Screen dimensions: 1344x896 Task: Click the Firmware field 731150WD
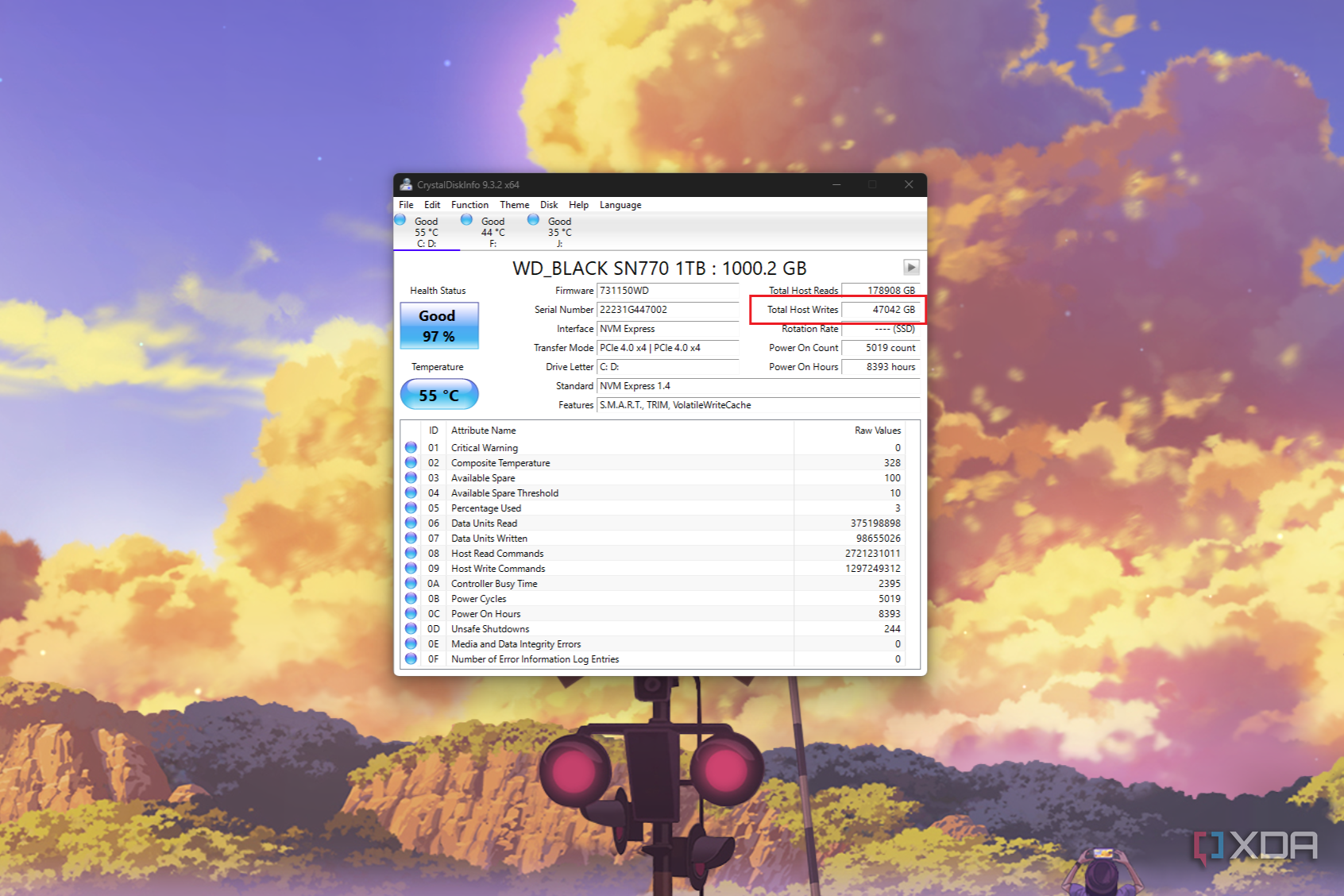668,291
